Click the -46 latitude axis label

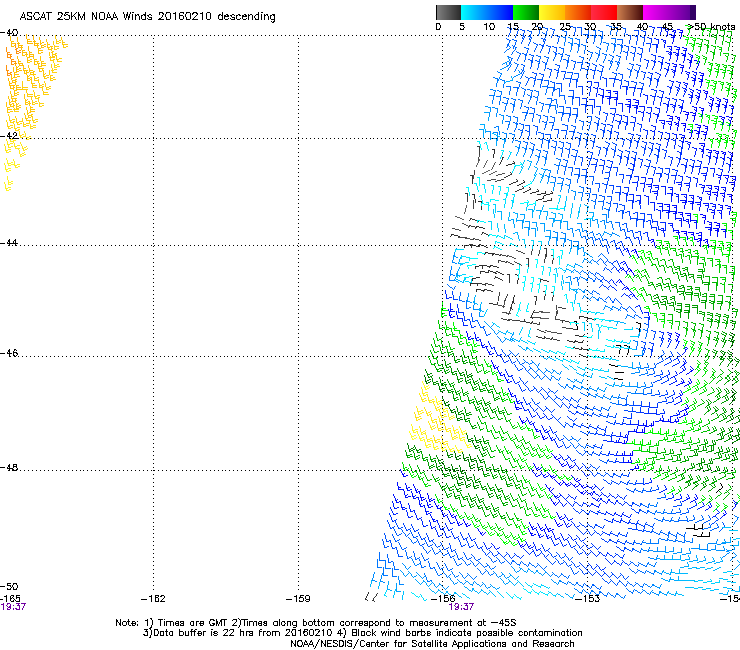click(x=9, y=353)
